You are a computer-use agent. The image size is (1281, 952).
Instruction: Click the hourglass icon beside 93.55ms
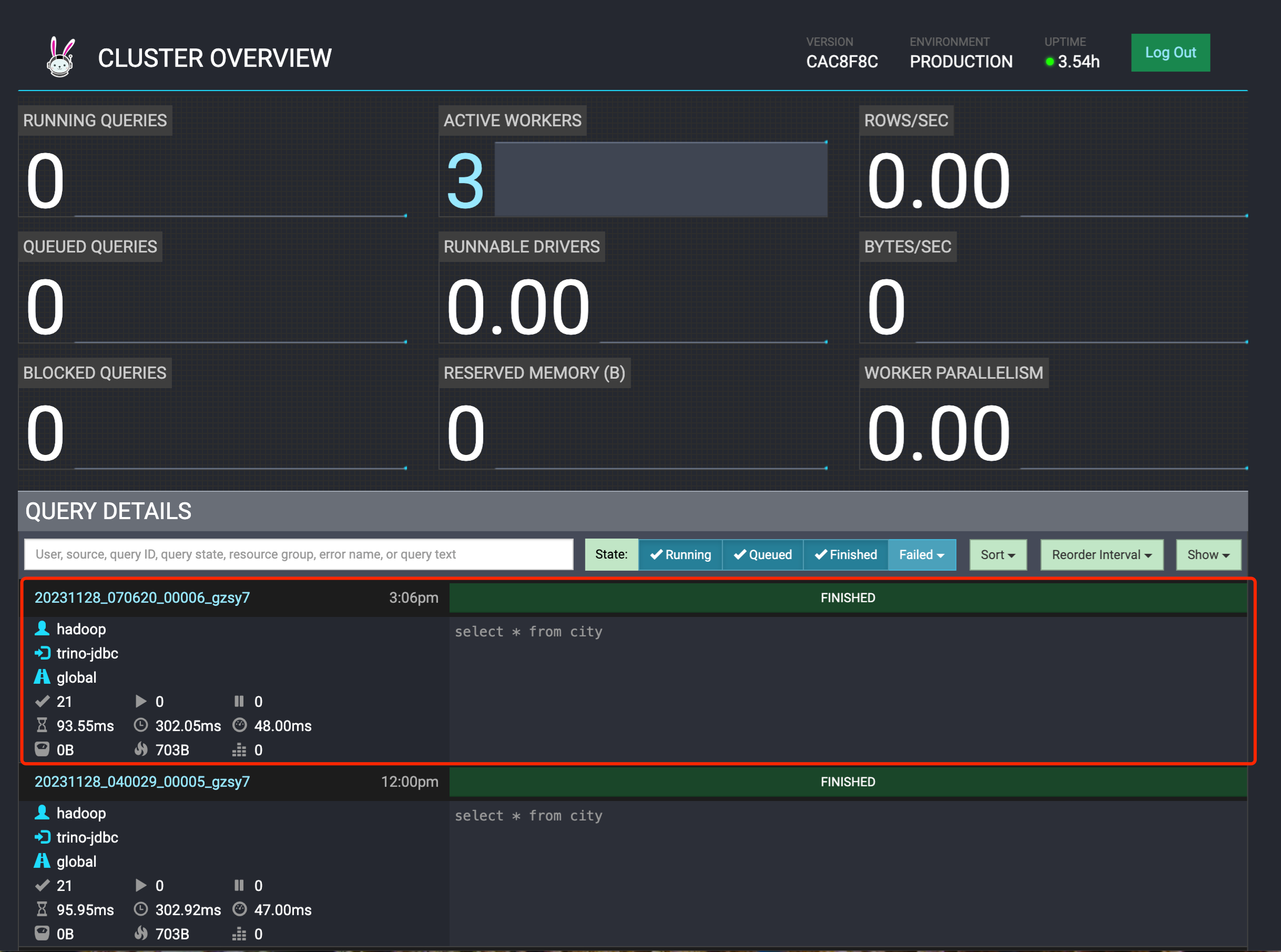(x=42, y=725)
